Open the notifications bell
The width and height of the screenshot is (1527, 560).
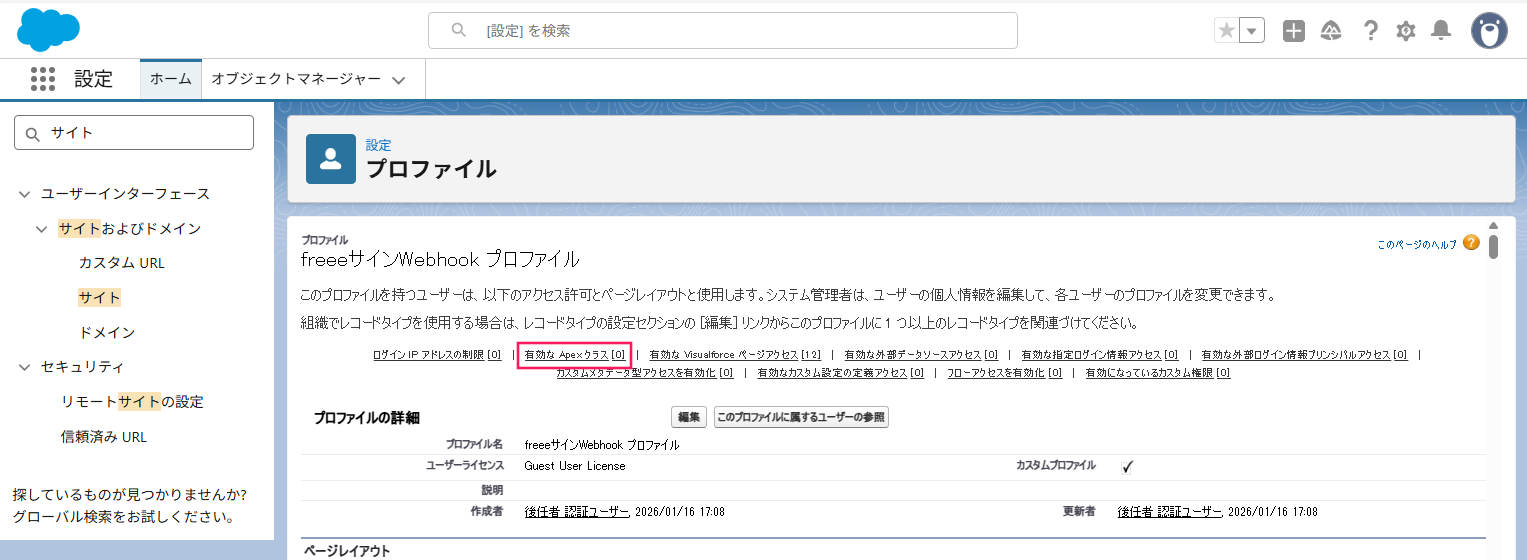[x=1441, y=31]
